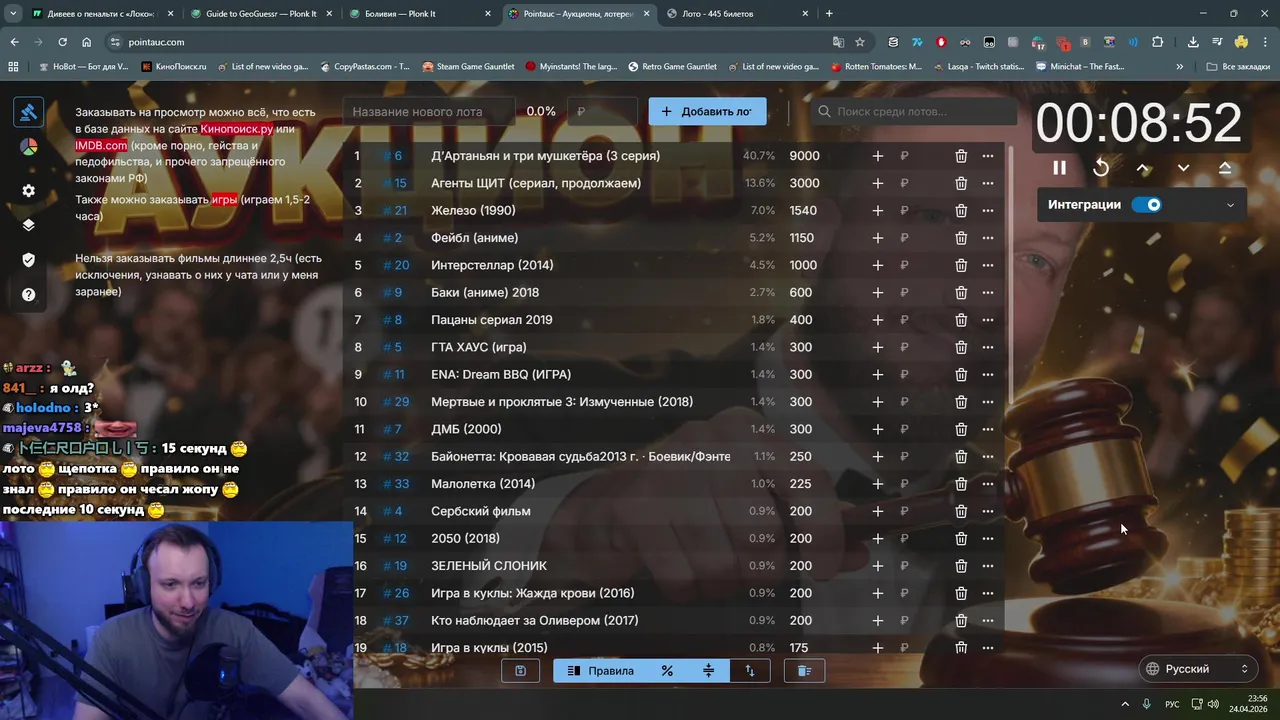Image resolution: width=1280 pixels, height=720 pixels.
Task: Click the ruble field of Игра в куклы: Жажда крови
Action: point(904,593)
